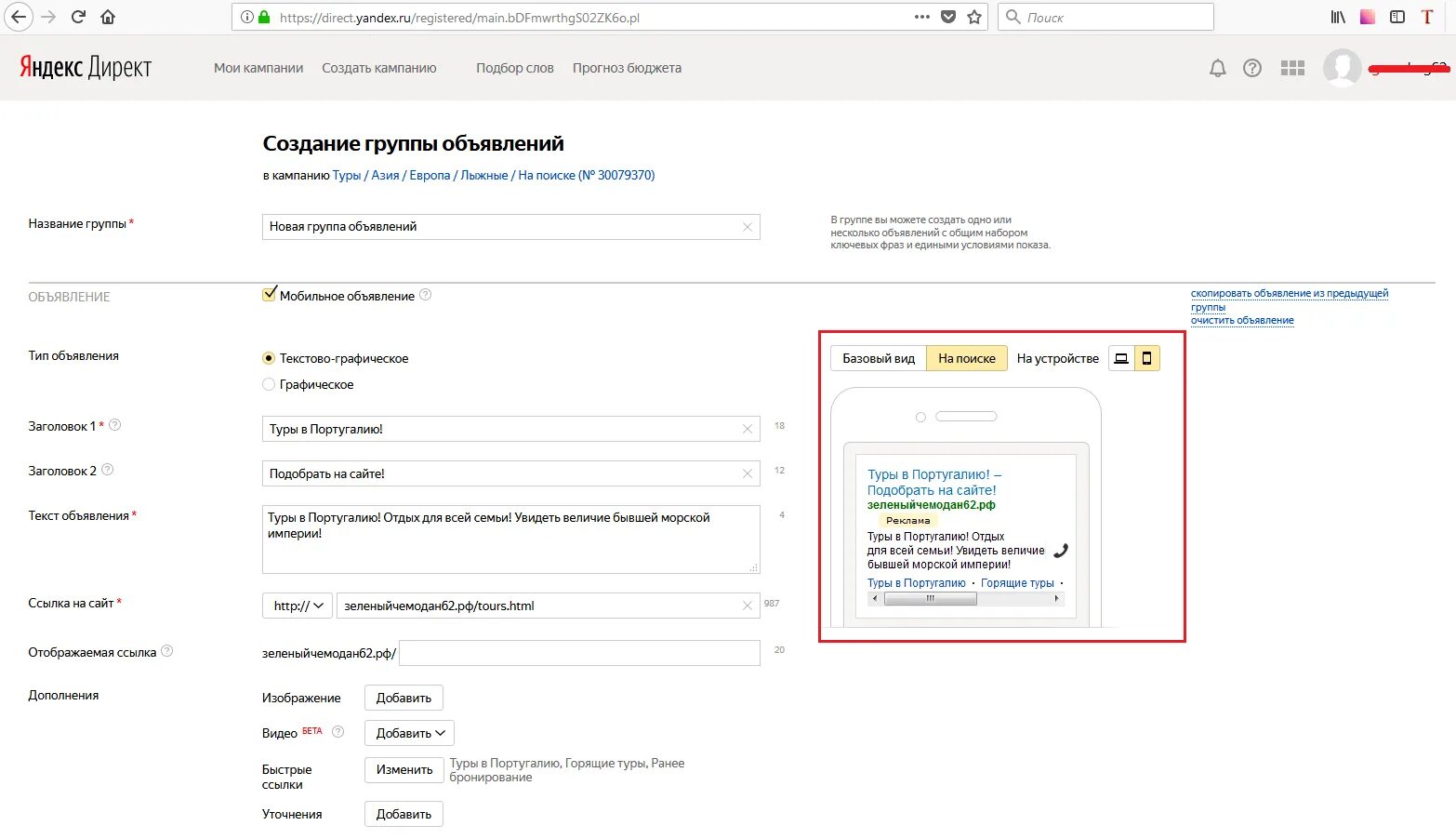Select the Графическое radio option

(x=269, y=384)
